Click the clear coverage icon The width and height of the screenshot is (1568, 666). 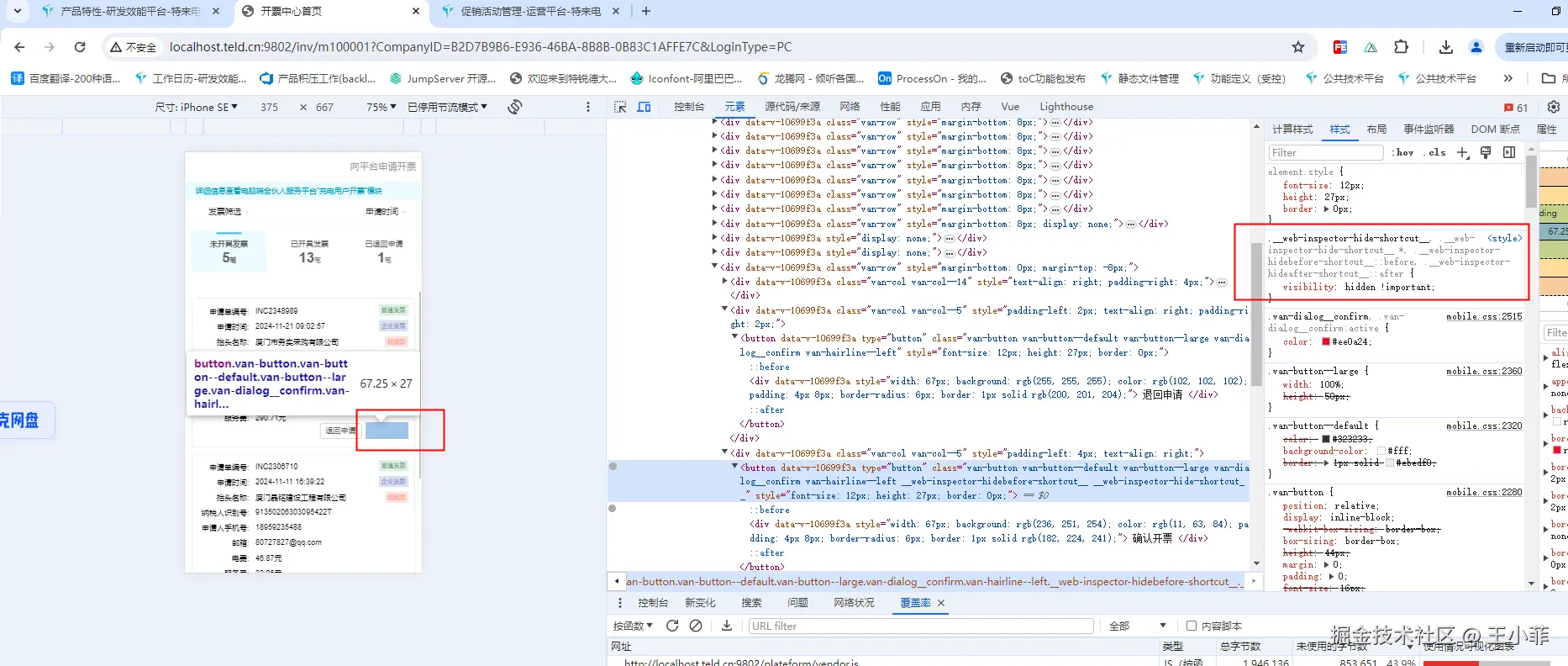[x=696, y=626]
